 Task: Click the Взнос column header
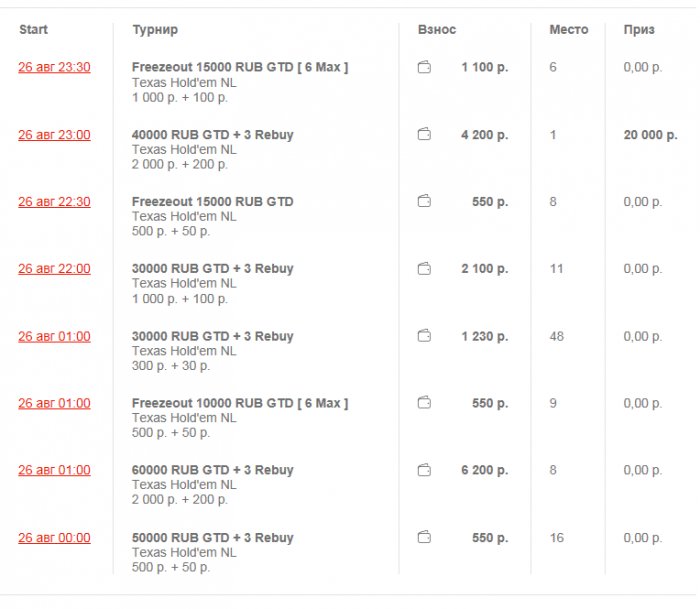tap(437, 30)
